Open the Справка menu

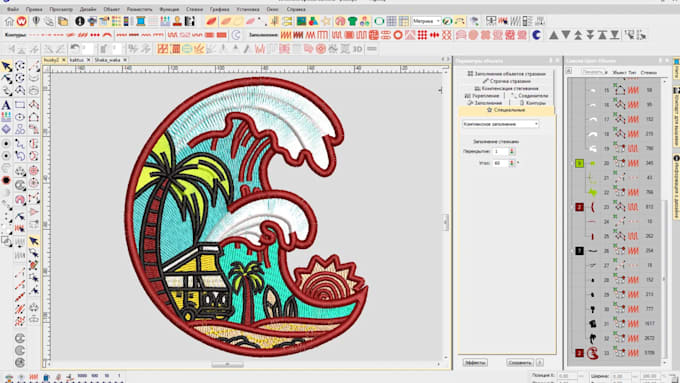coord(296,9)
